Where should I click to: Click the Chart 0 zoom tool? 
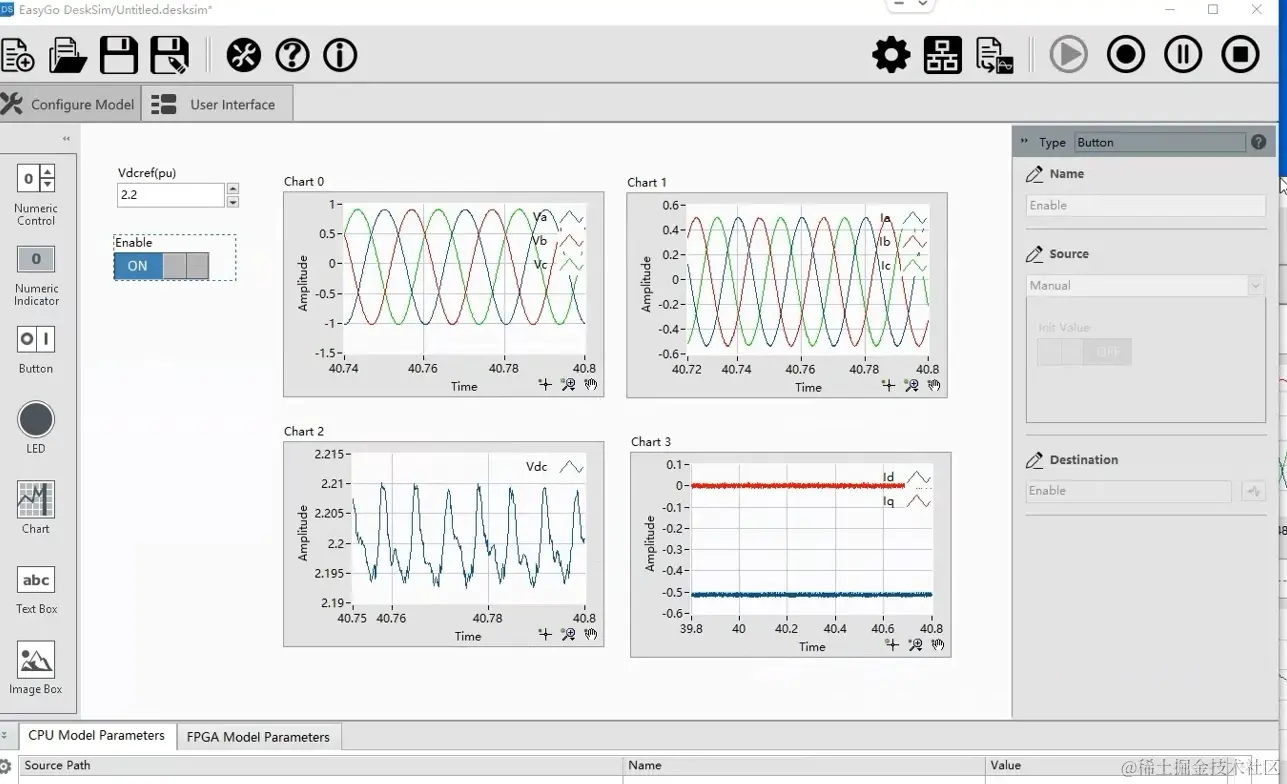pos(568,384)
